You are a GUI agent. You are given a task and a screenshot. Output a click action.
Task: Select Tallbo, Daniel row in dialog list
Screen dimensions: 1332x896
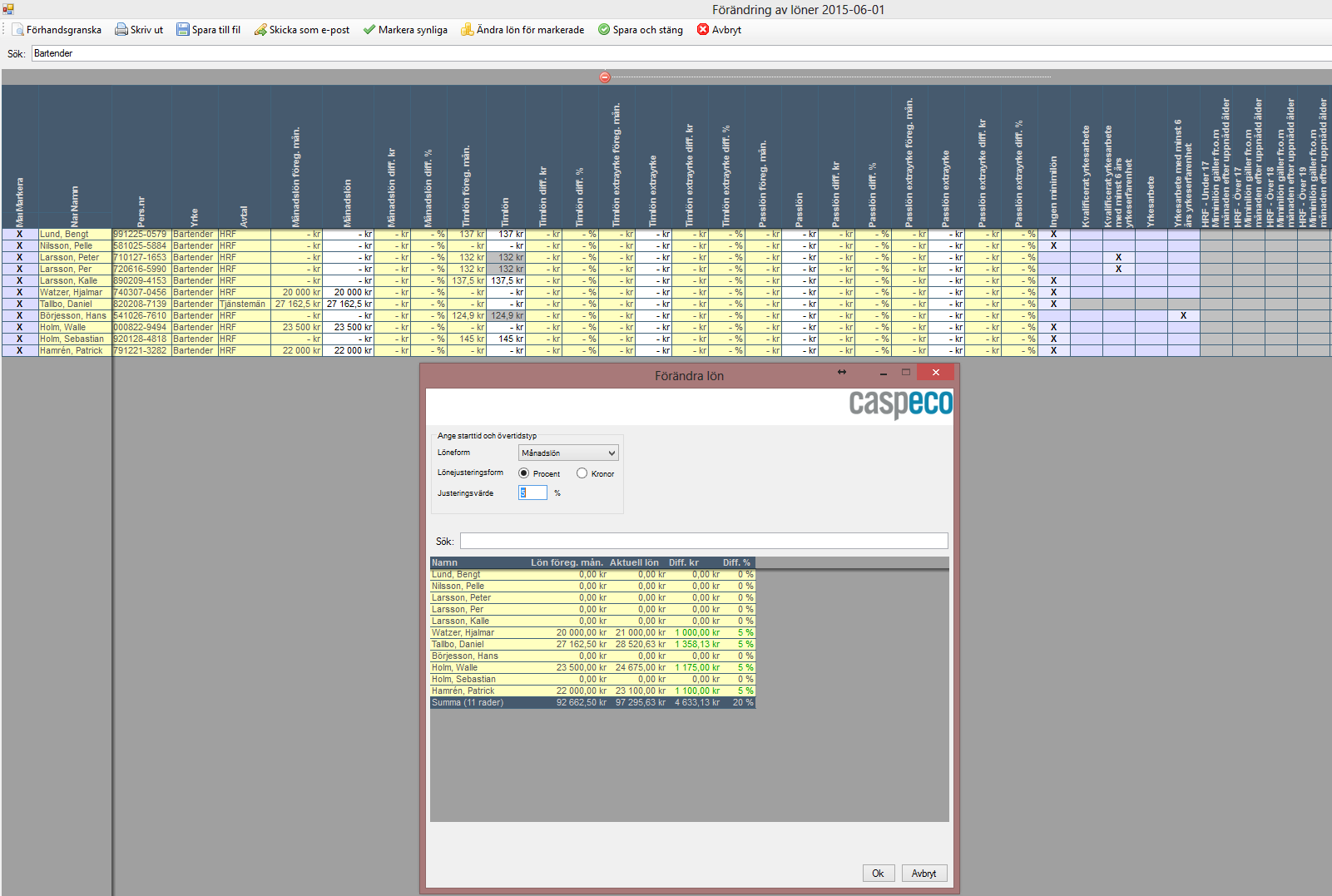(592, 645)
